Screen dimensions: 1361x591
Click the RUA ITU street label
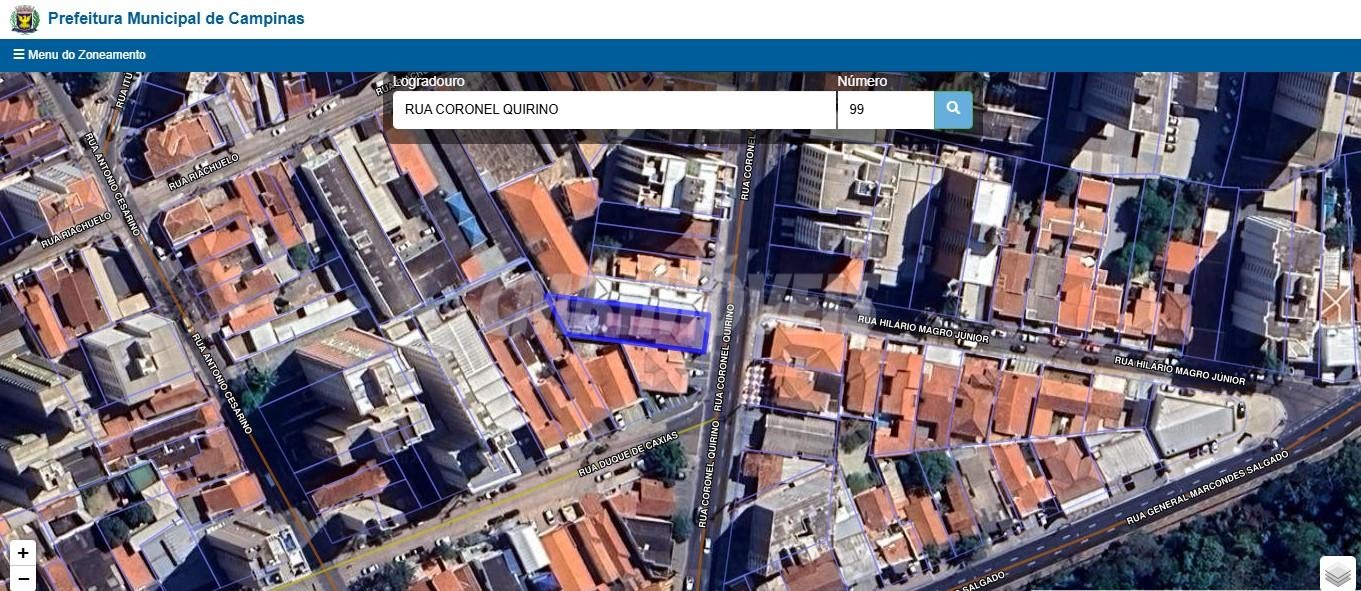coord(127,90)
